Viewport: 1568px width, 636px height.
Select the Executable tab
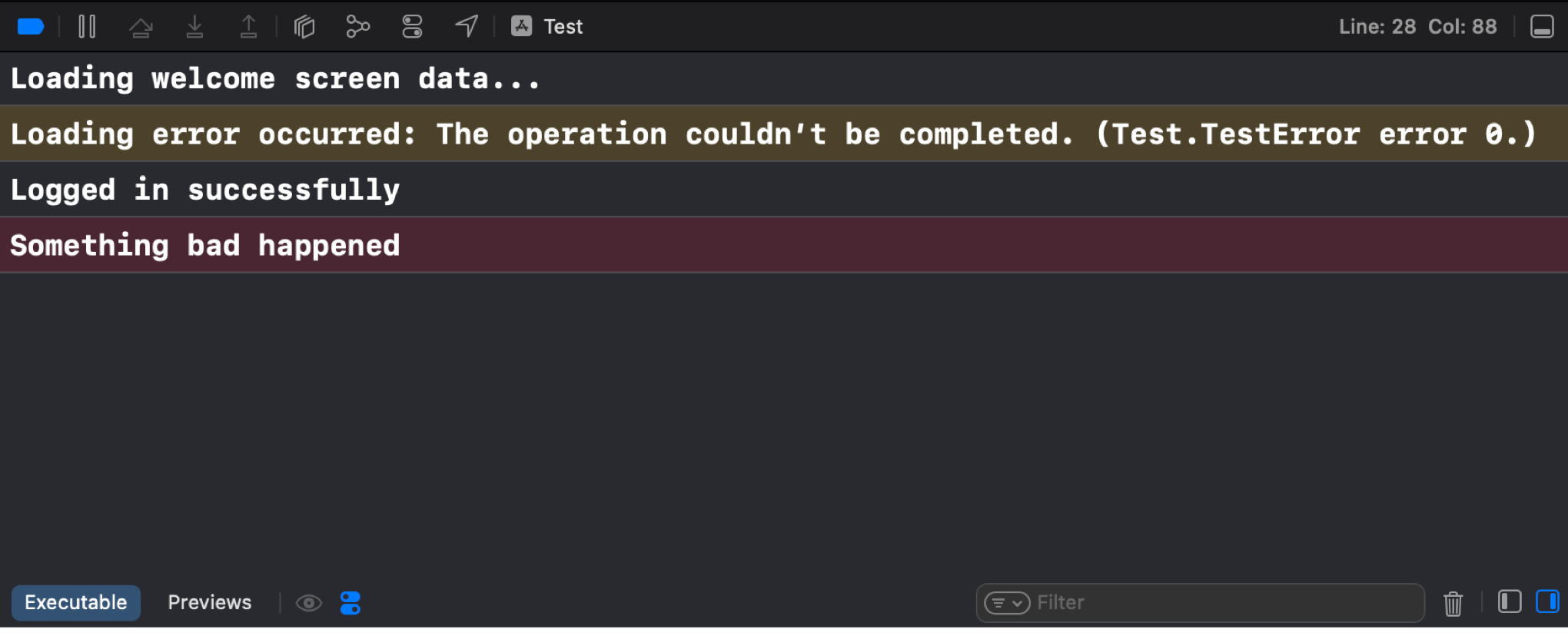[75, 602]
